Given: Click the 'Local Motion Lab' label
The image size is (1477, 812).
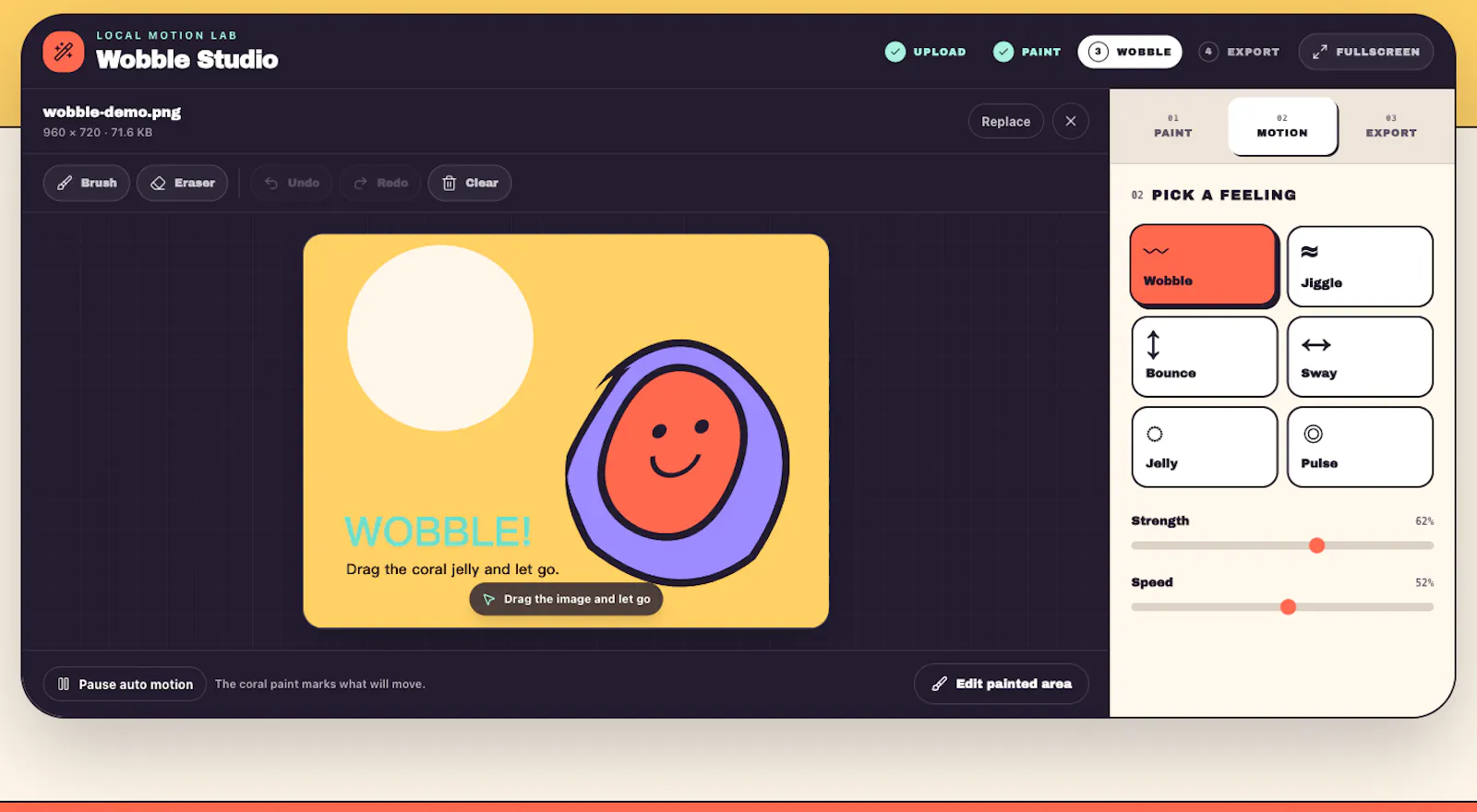Looking at the screenshot, I should (167, 35).
